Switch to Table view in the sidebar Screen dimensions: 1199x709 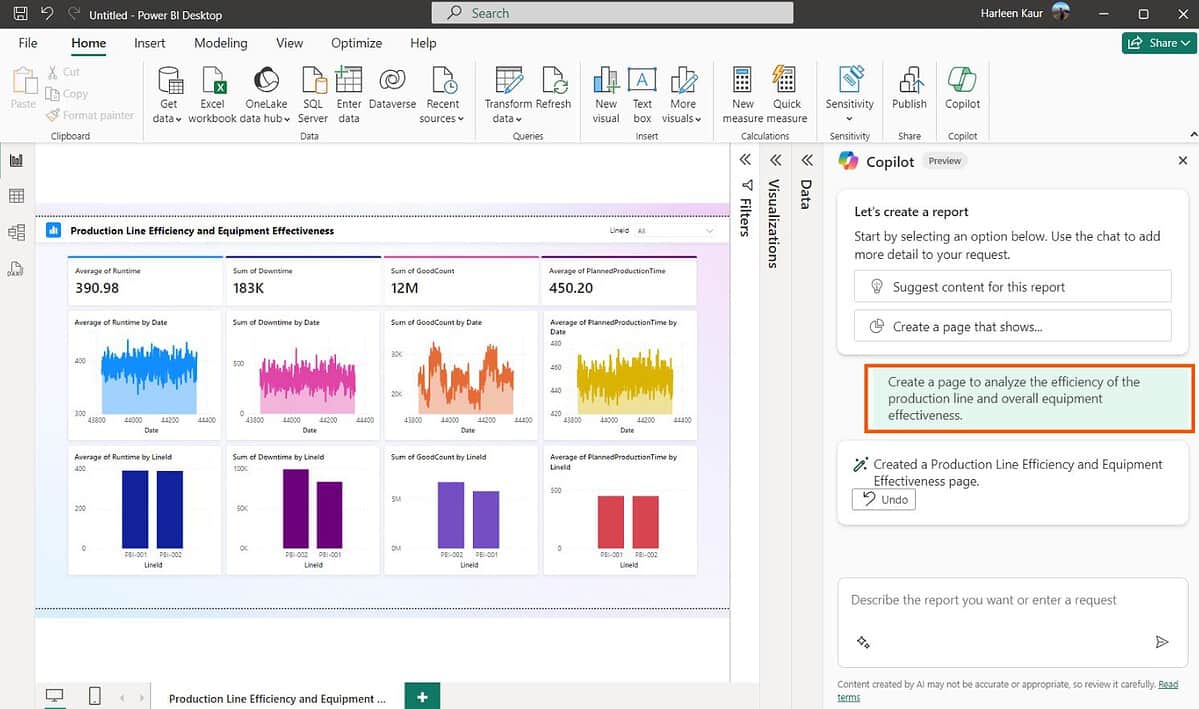15,196
